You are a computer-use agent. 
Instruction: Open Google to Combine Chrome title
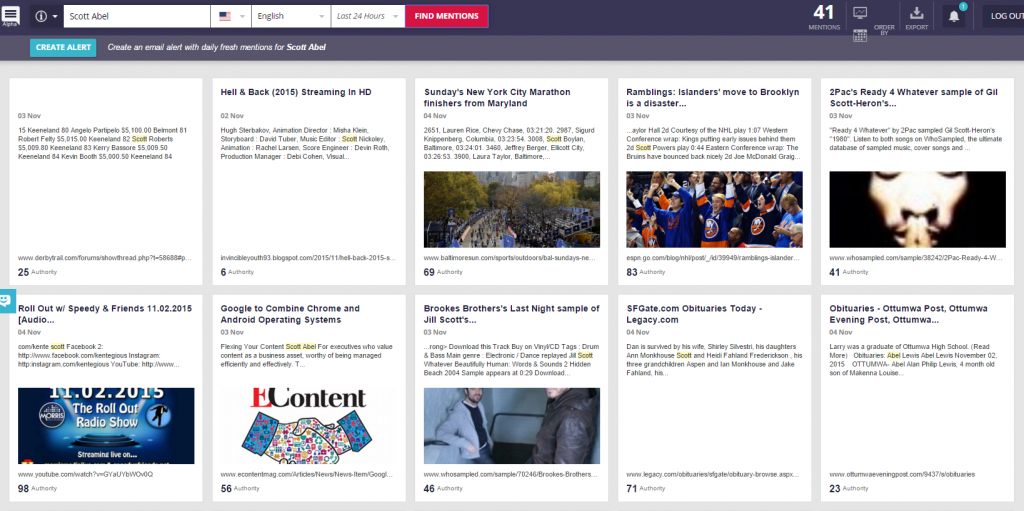[290, 314]
